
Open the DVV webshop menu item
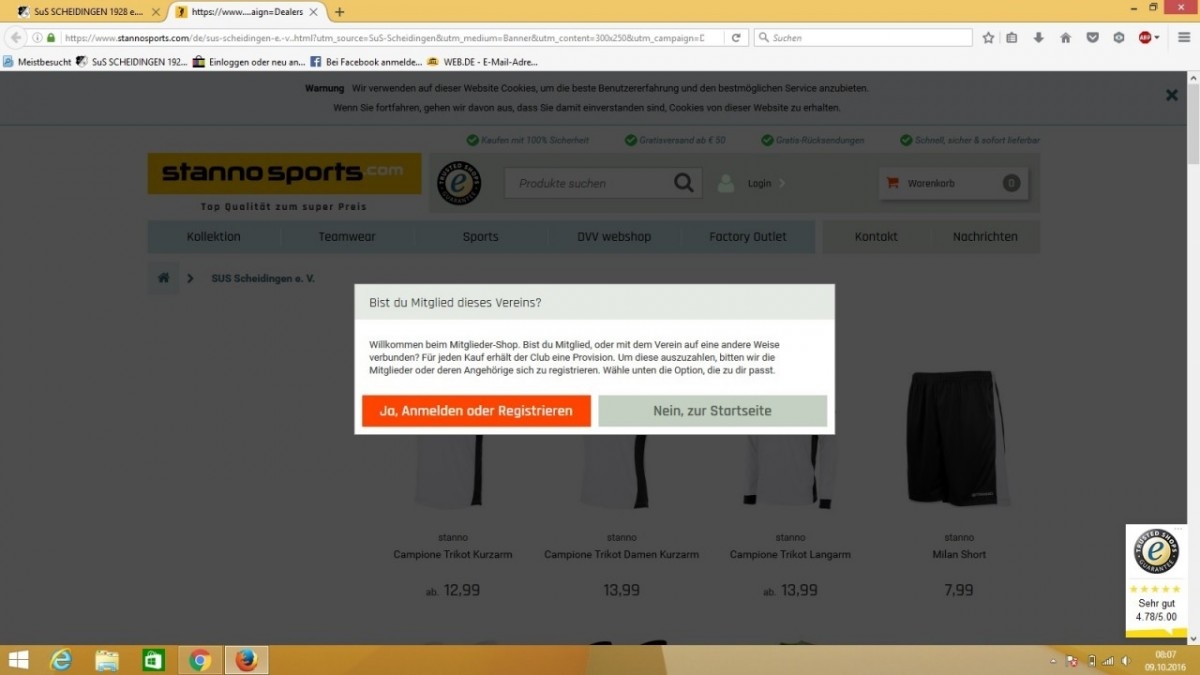(614, 237)
